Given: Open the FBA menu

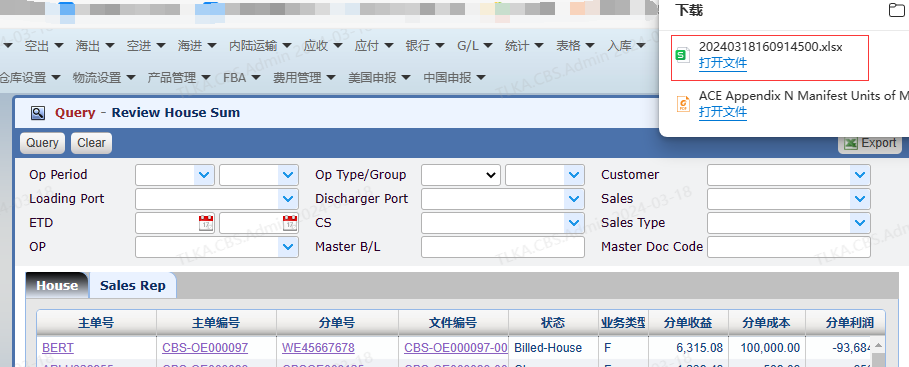Looking at the screenshot, I should click(x=242, y=77).
